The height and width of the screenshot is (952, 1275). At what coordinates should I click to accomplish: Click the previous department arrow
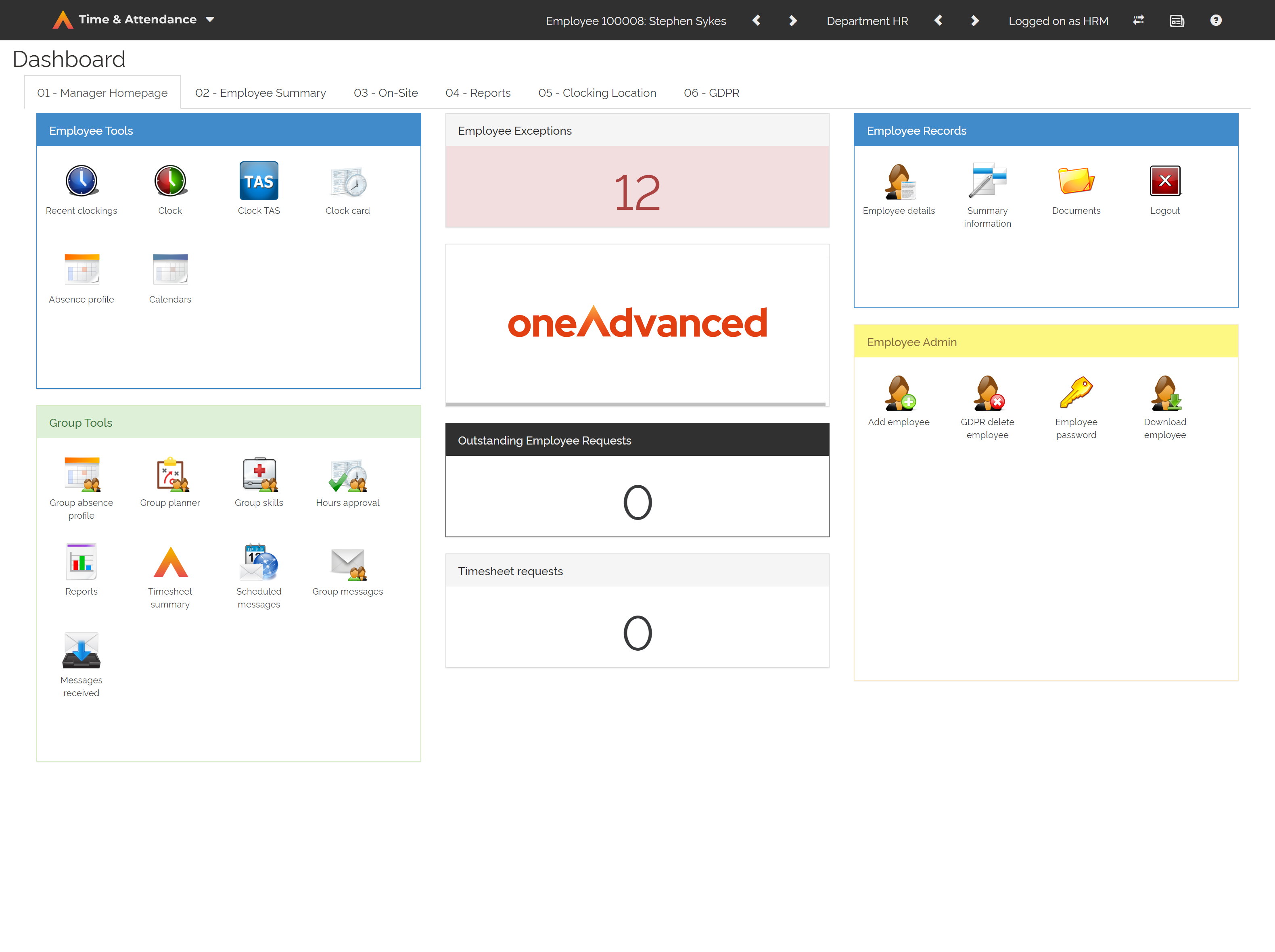tap(938, 20)
